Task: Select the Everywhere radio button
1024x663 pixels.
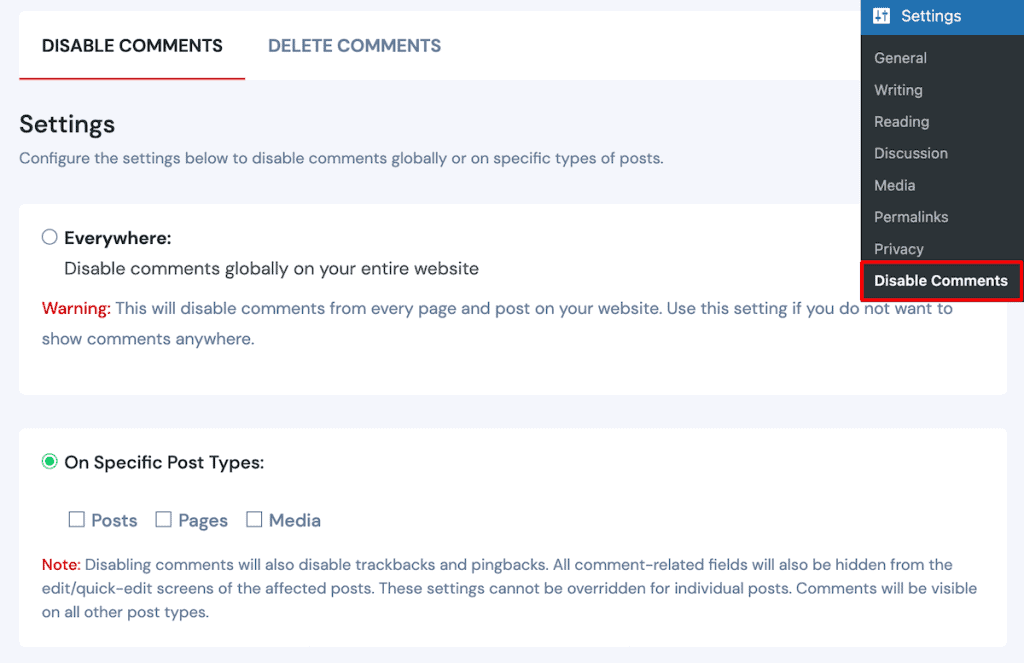Action: [49, 236]
